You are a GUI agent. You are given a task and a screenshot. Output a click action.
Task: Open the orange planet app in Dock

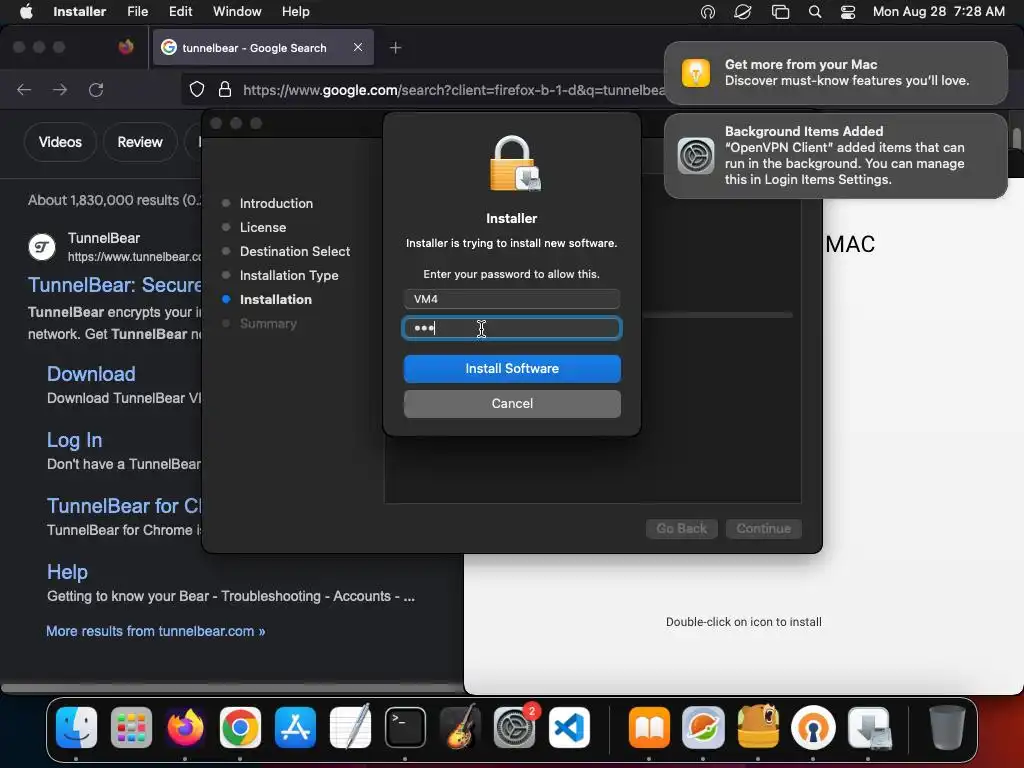click(x=703, y=727)
